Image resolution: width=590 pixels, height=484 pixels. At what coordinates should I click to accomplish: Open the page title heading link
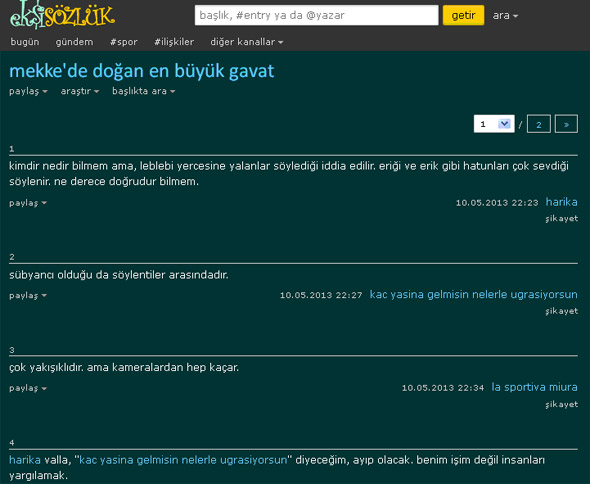click(141, 71)
